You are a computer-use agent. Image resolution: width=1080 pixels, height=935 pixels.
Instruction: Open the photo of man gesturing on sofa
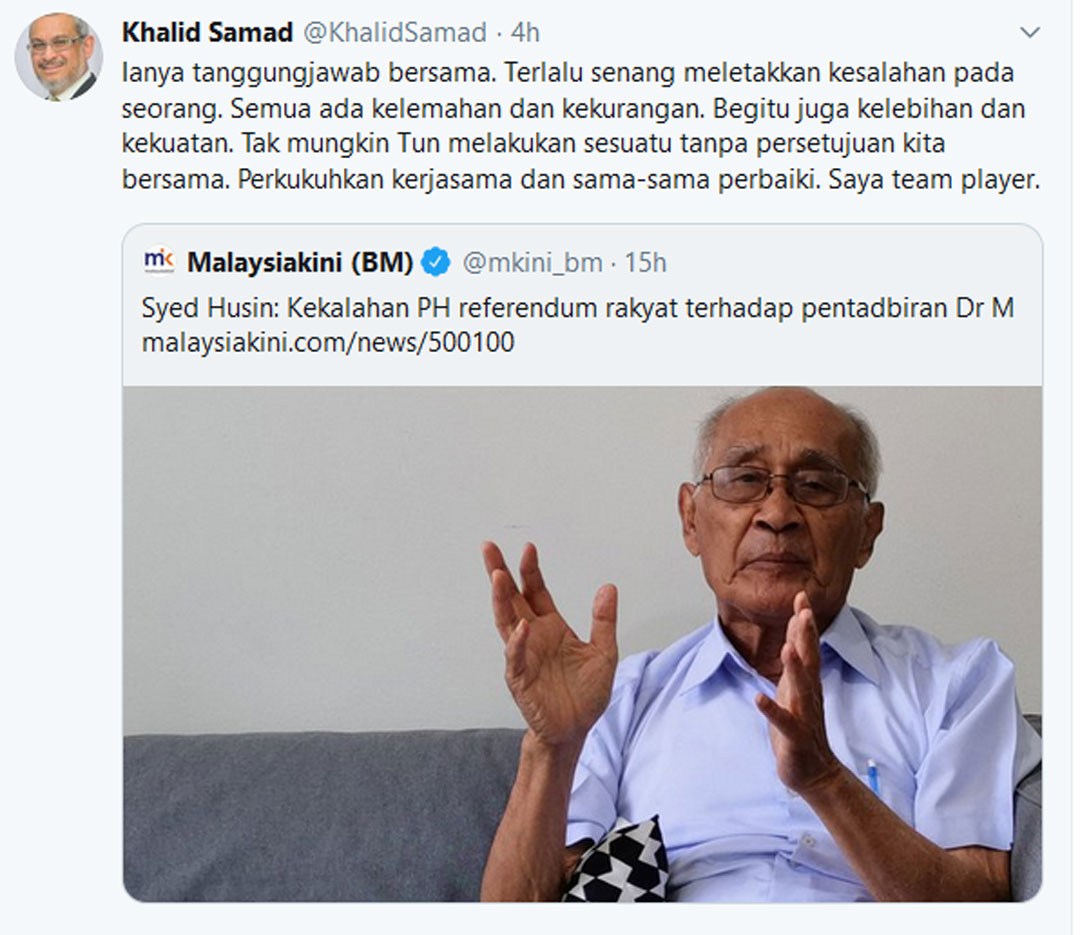pos(582,644)
